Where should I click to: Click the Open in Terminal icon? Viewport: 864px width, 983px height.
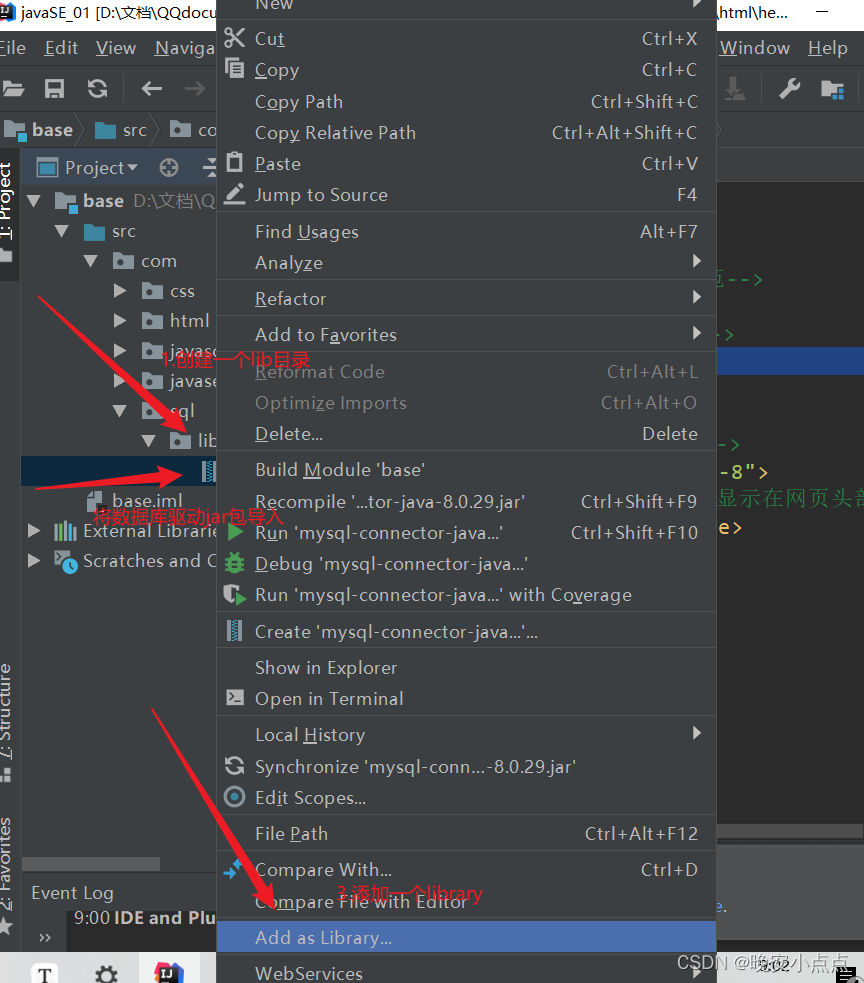[235, 697]
